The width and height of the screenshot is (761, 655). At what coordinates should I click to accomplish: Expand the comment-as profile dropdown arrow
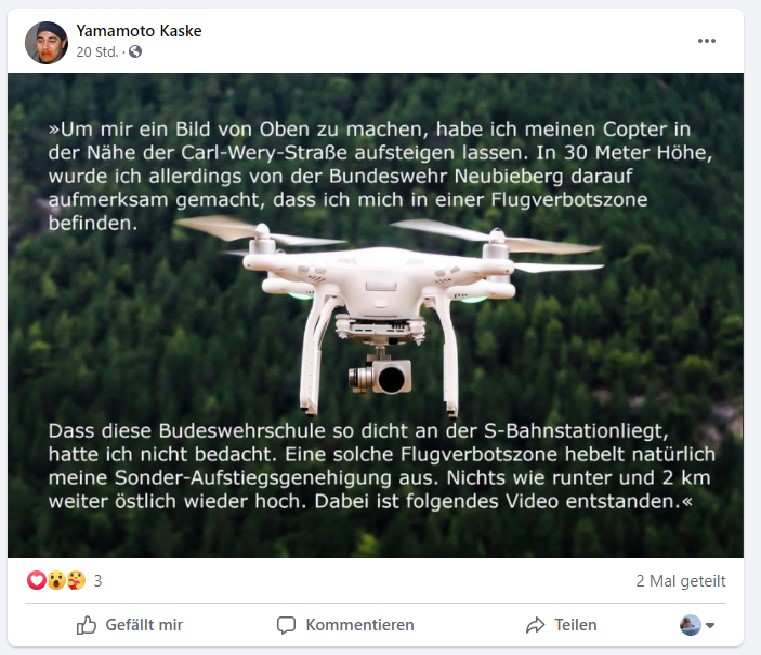(x=710, y=625)
